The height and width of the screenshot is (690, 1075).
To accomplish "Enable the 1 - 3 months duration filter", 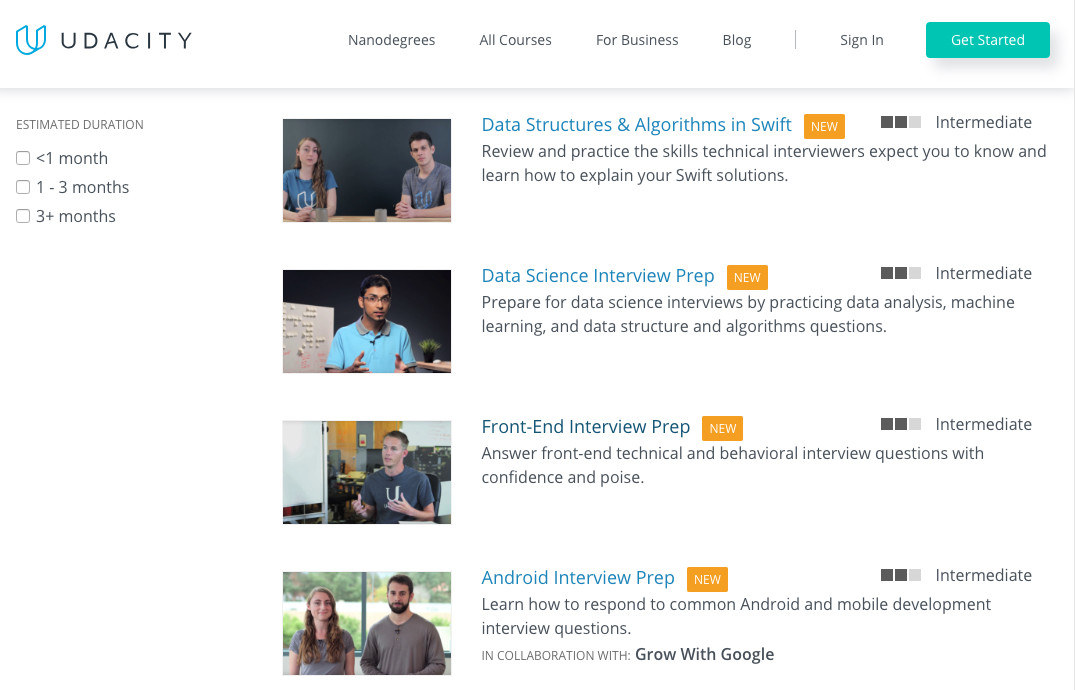I will coord(23,187).
